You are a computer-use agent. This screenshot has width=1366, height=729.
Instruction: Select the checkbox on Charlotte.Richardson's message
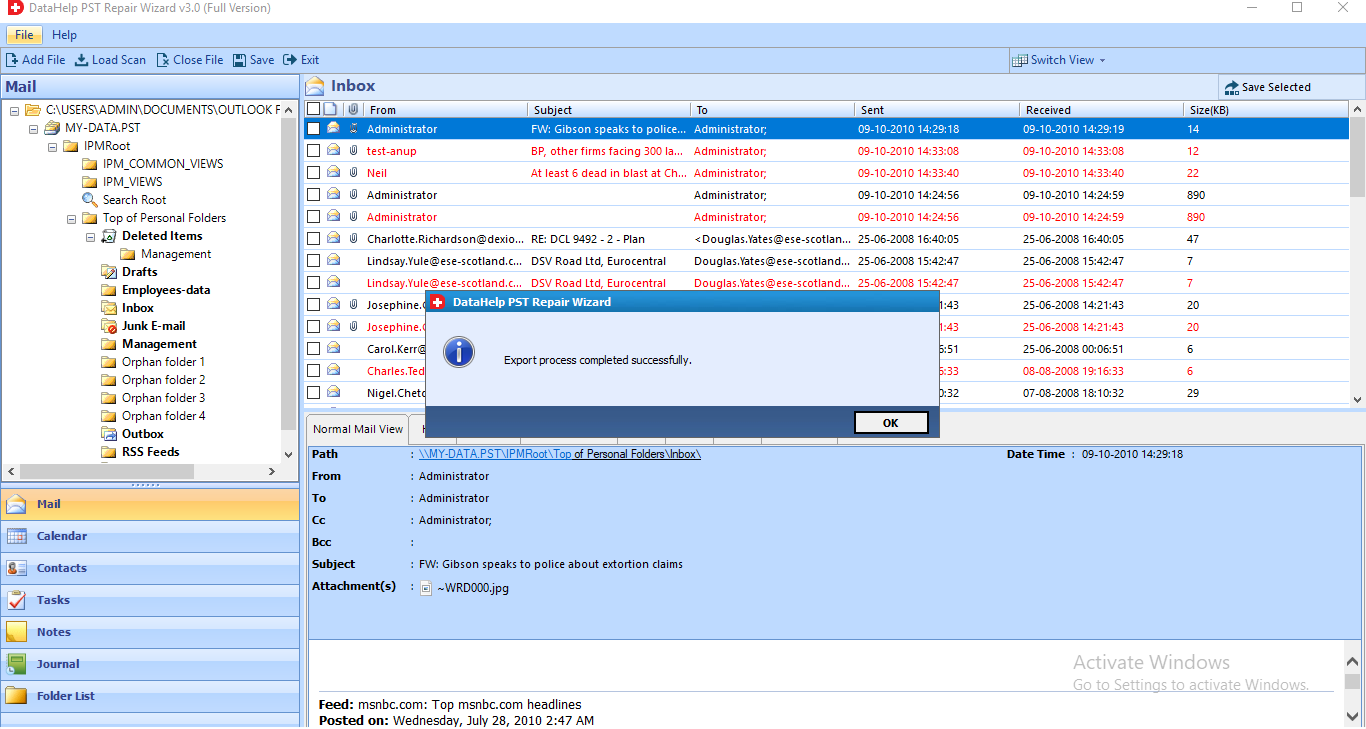point(313,238)
